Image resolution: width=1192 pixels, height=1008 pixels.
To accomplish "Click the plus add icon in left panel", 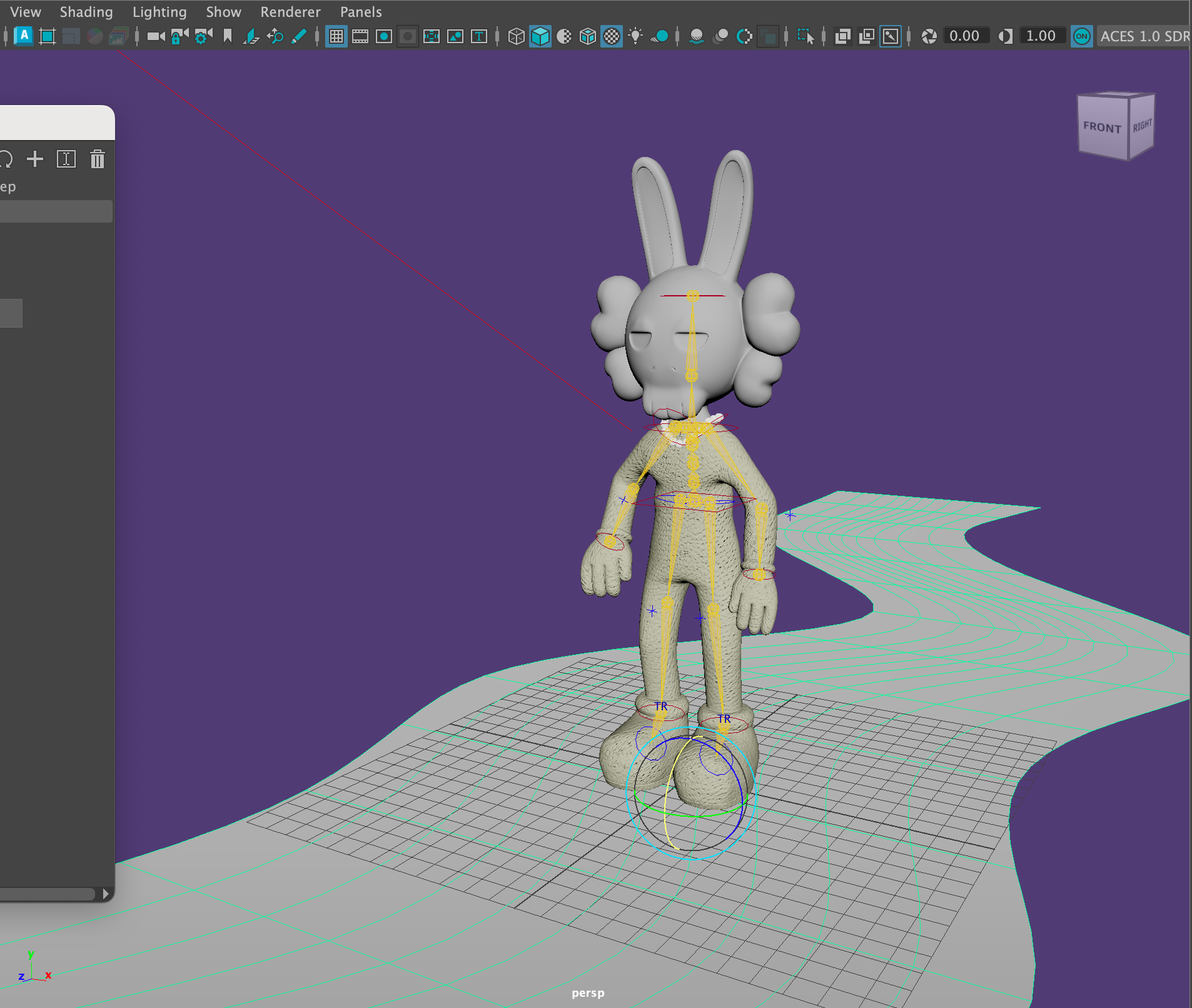I will click(x=35, y=159).
